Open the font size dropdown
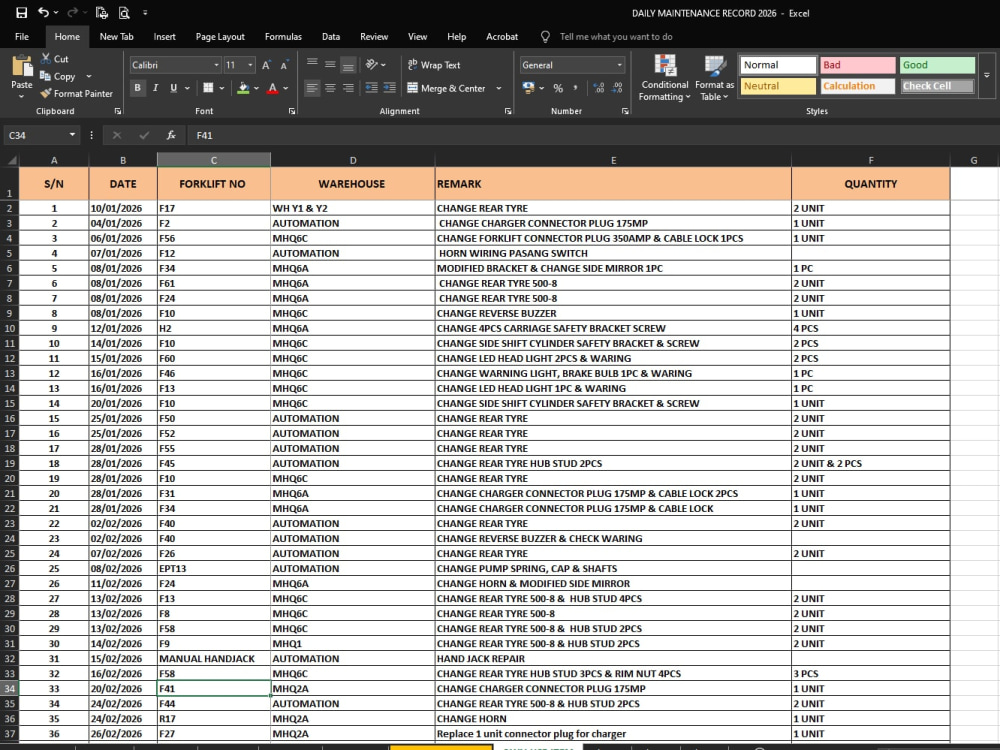 (x=250, y=65)
